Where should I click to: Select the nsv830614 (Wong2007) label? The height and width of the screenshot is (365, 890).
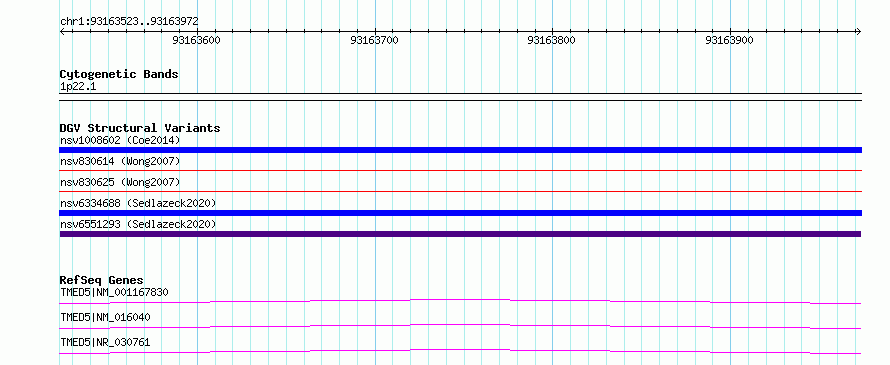pyautogui.click(x=120, y=161)
